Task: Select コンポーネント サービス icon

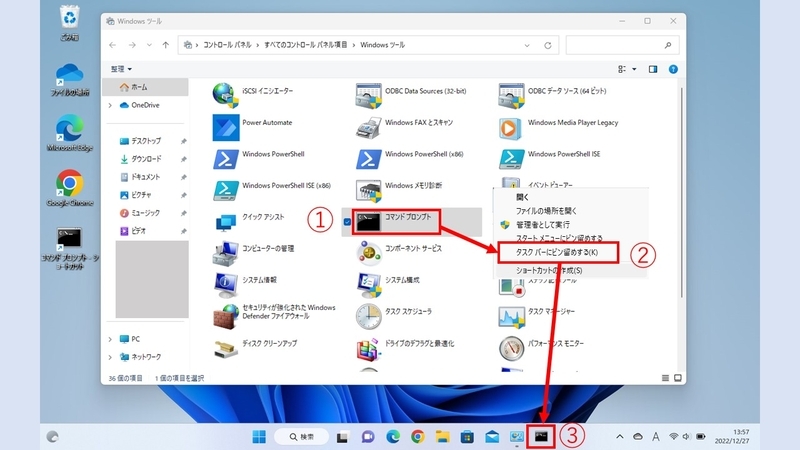Action: point(368,254)
